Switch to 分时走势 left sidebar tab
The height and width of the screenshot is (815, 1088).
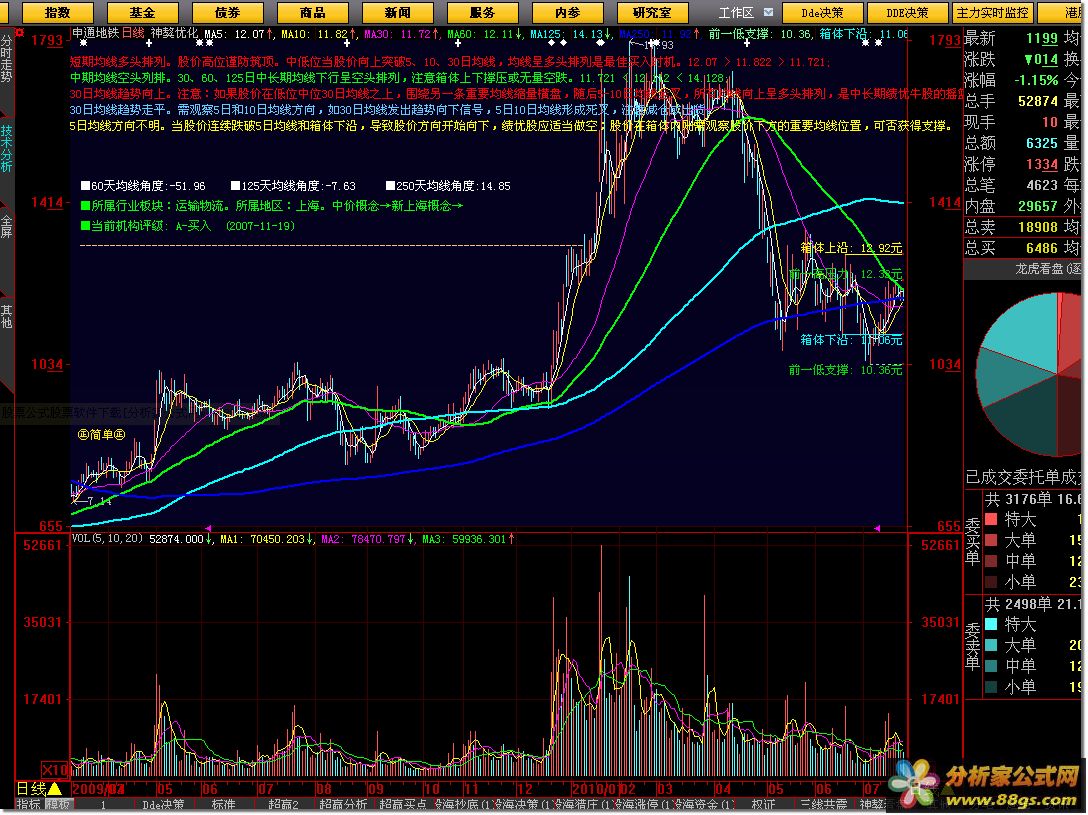tap(6, 58)
